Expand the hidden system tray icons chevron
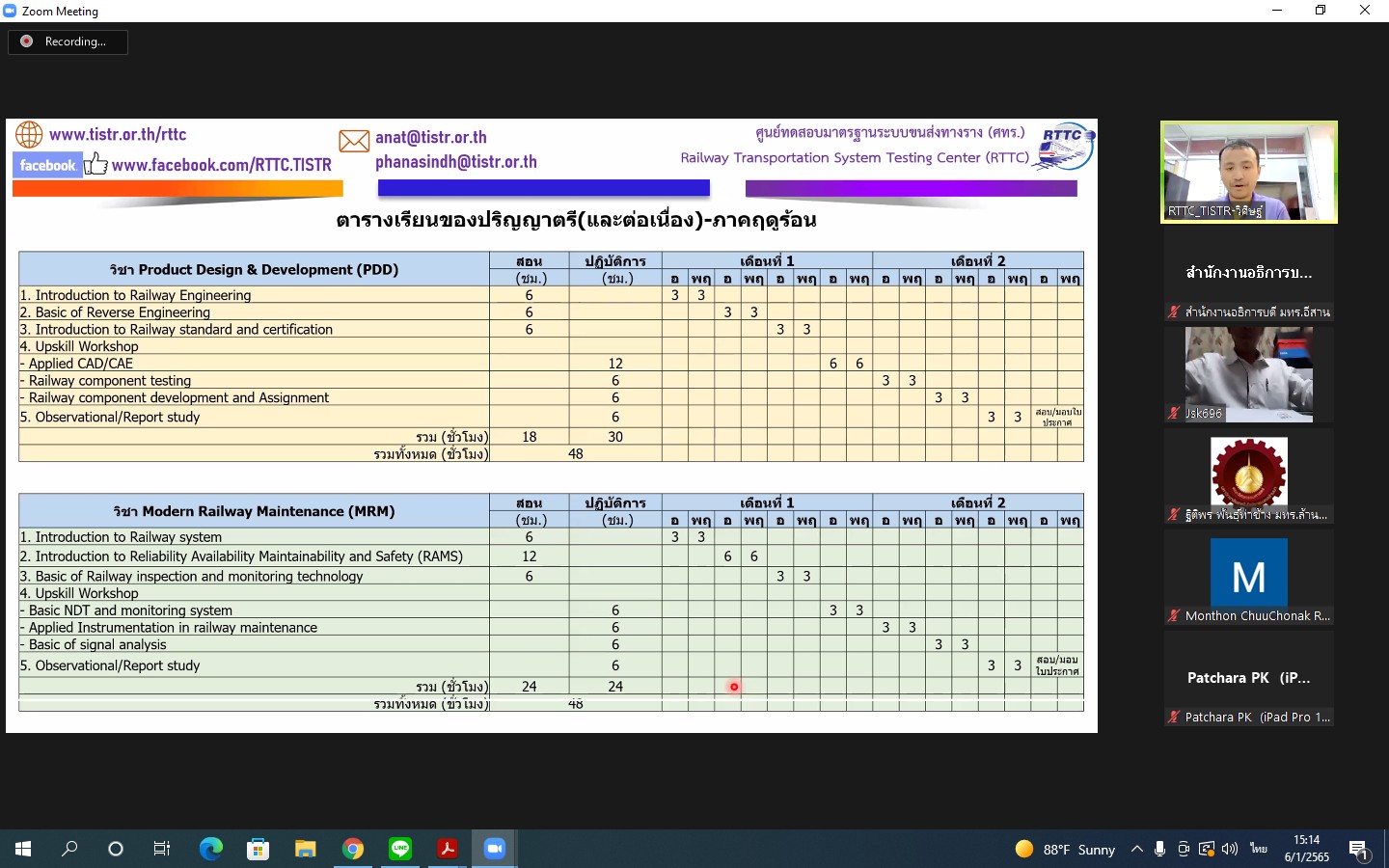Image resolution: width=1389 pixels, height=868 pixels. click(1137, 849)
